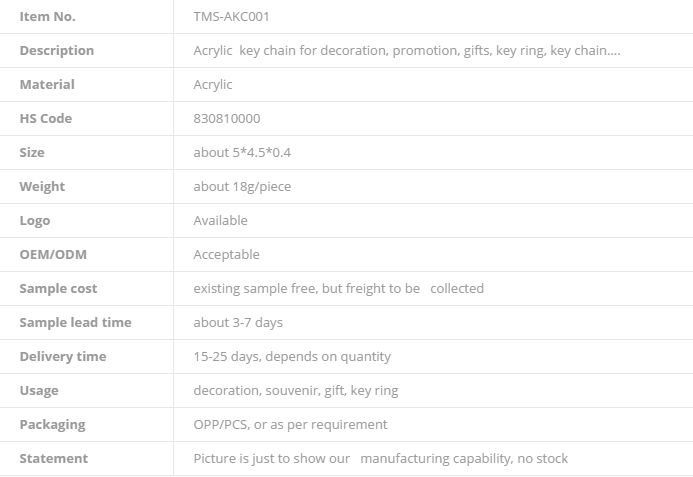
Task: Click the 15-25 days delivery time value
Action: point(292,357)
